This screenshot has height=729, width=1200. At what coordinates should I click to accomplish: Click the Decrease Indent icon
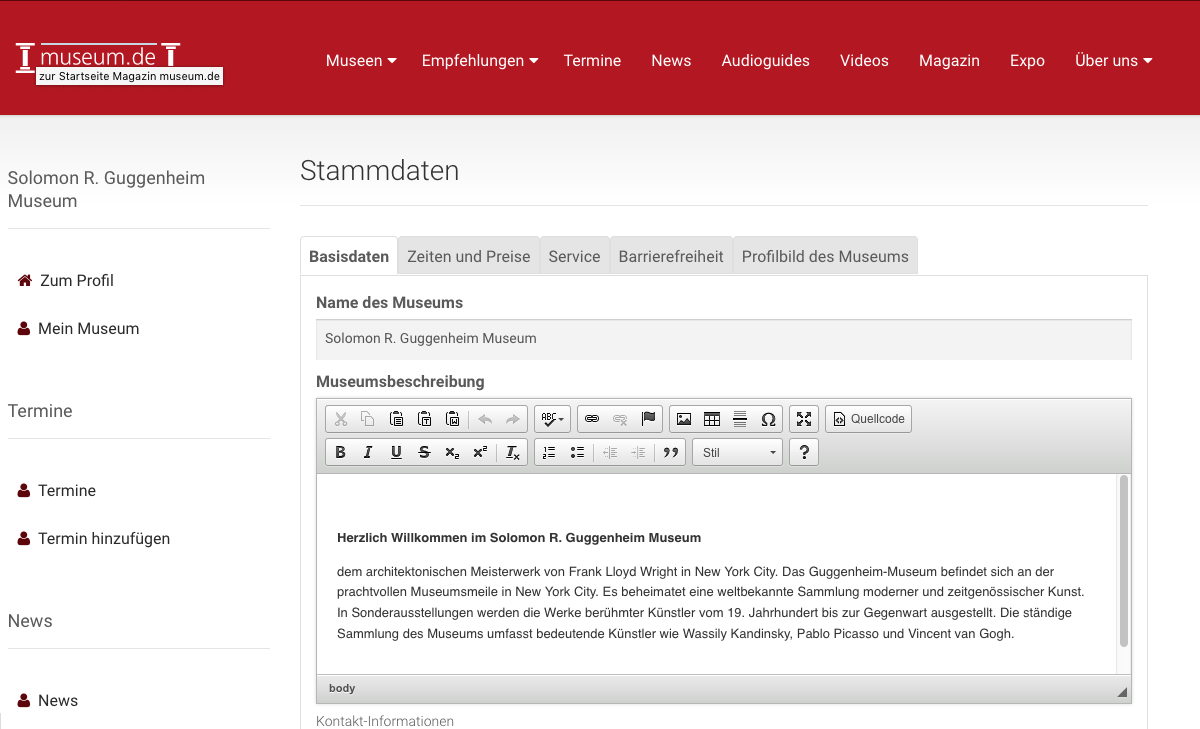[x=609, y=453]
